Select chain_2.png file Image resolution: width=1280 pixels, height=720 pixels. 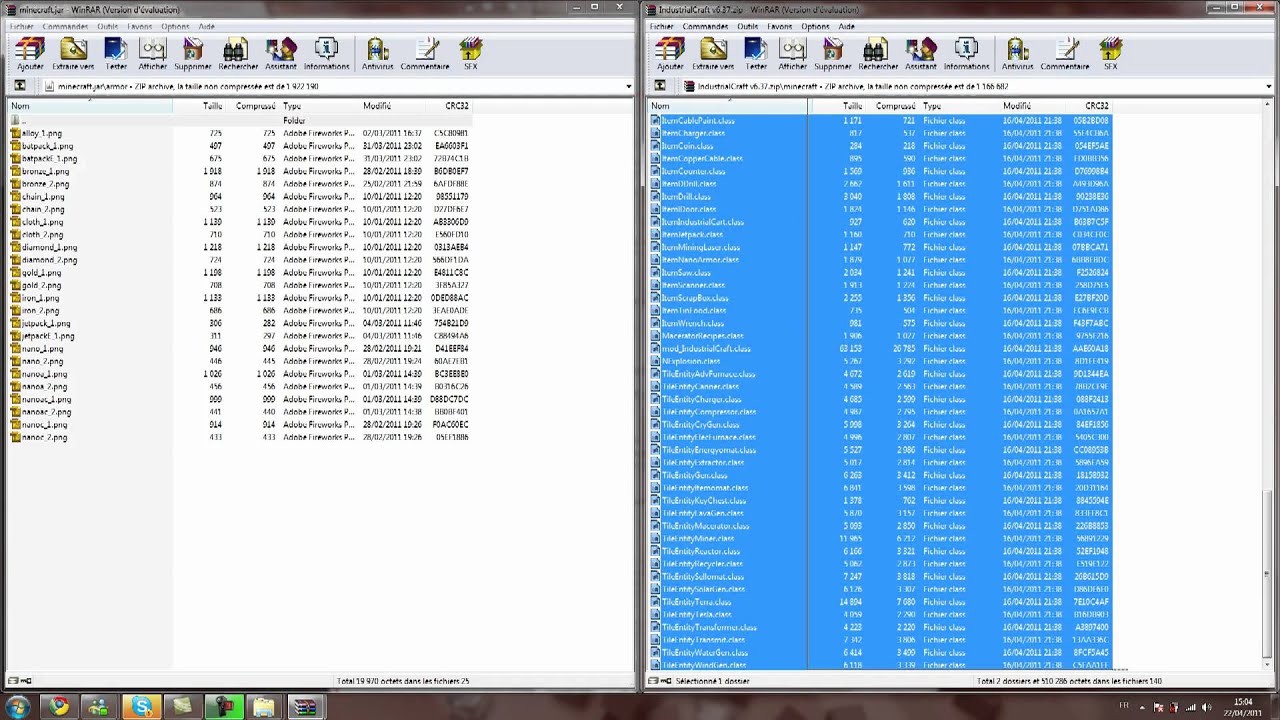42,209
